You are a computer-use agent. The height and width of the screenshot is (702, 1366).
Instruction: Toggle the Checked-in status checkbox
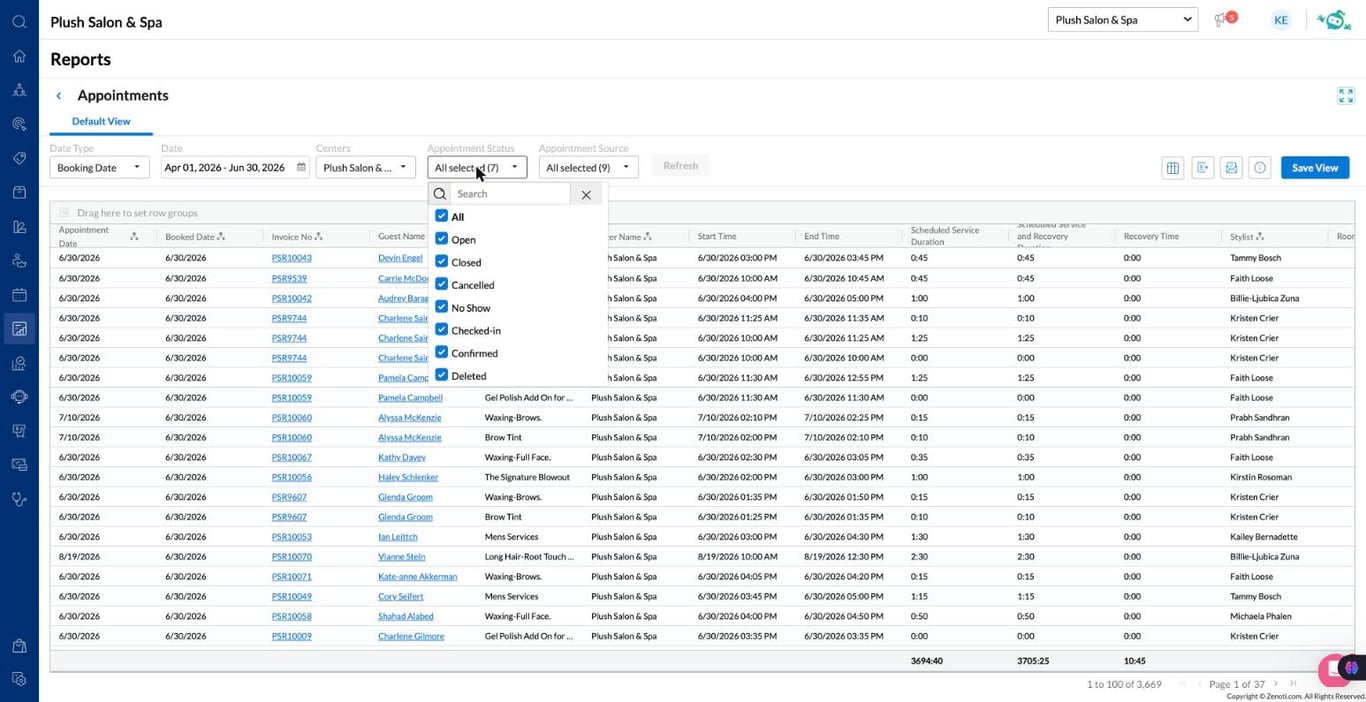(441, 330)
